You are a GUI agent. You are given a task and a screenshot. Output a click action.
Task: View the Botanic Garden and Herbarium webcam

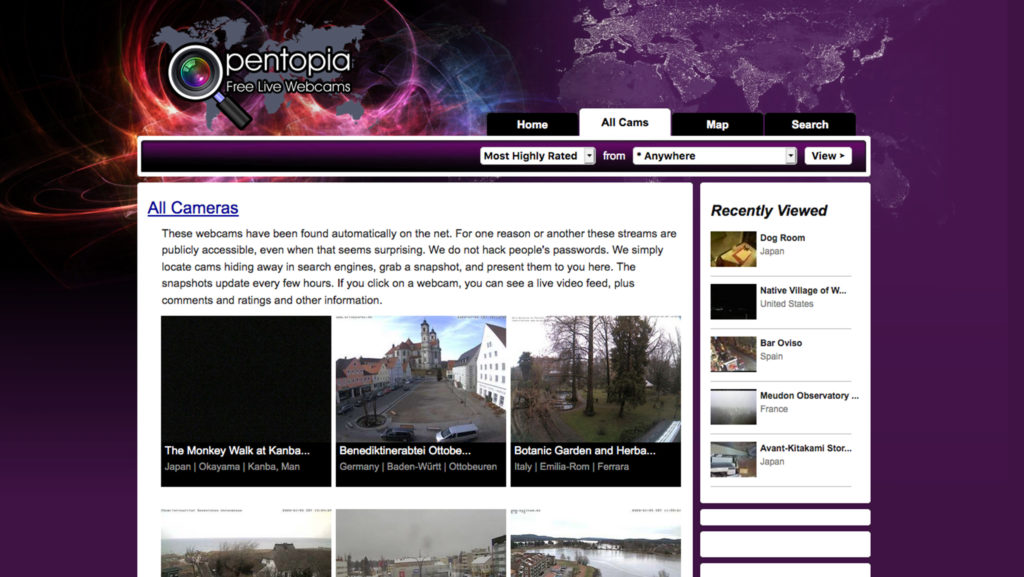pos(596,379)
